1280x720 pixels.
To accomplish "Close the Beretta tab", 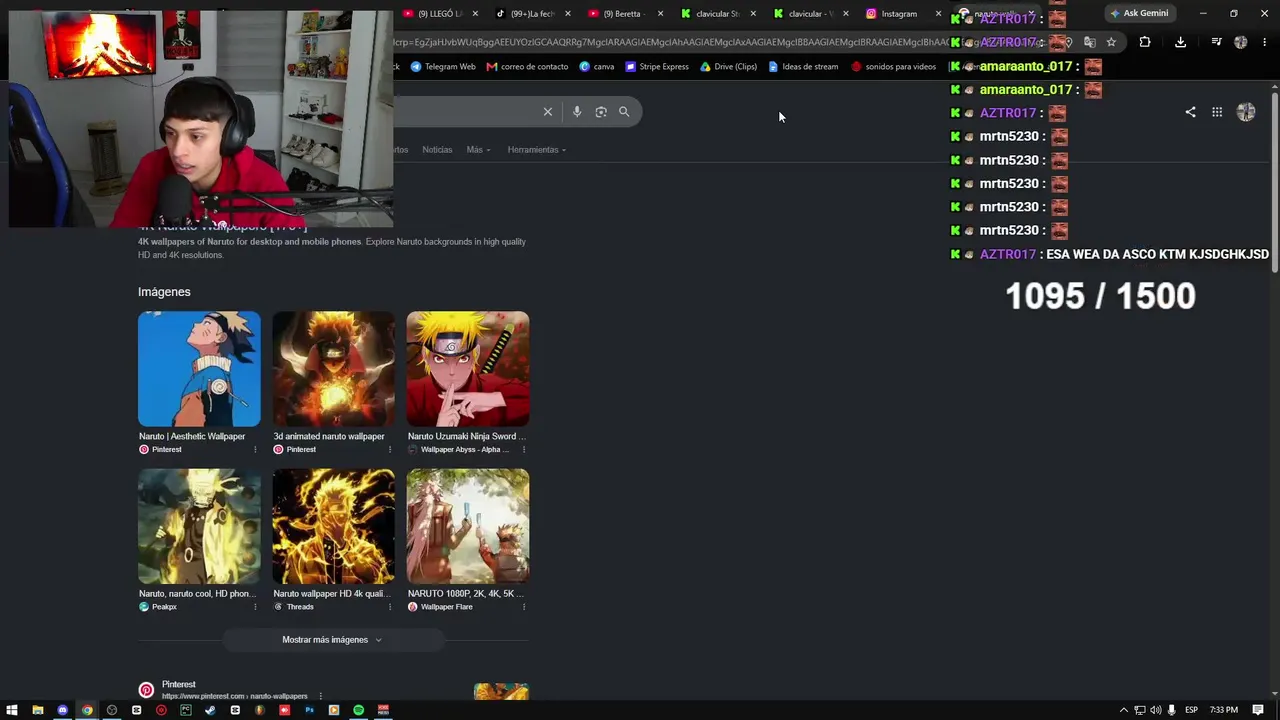I will coord(660,14).
